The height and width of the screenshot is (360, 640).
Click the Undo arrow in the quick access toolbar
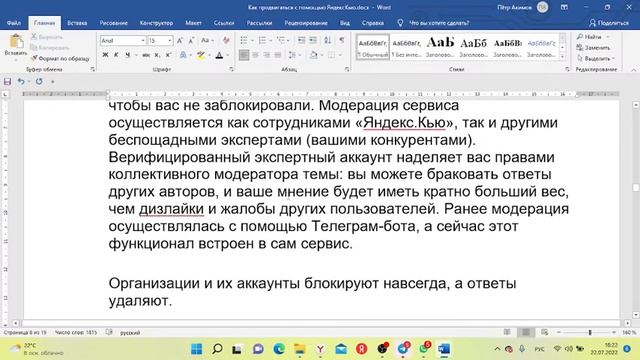pyautogui.click(x=20, y=82)
